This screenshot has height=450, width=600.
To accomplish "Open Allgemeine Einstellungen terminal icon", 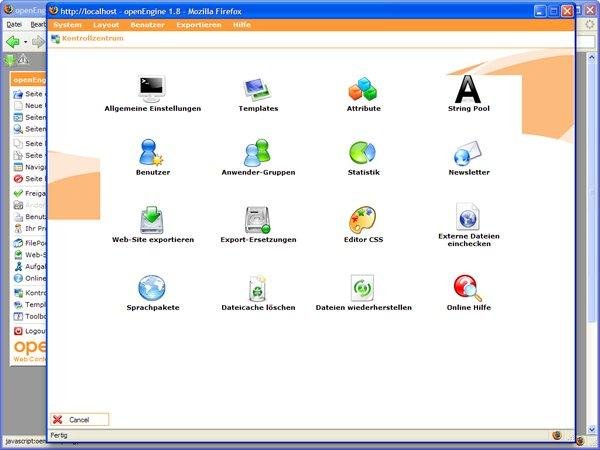I will 152,89.
